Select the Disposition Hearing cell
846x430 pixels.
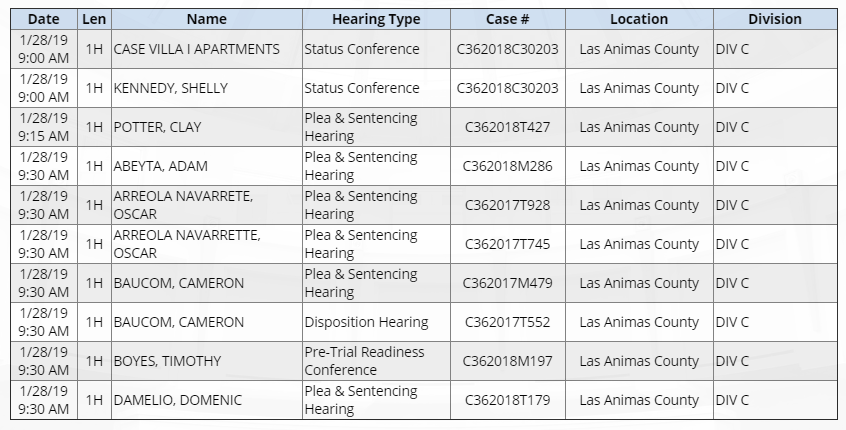coord(376,322)
